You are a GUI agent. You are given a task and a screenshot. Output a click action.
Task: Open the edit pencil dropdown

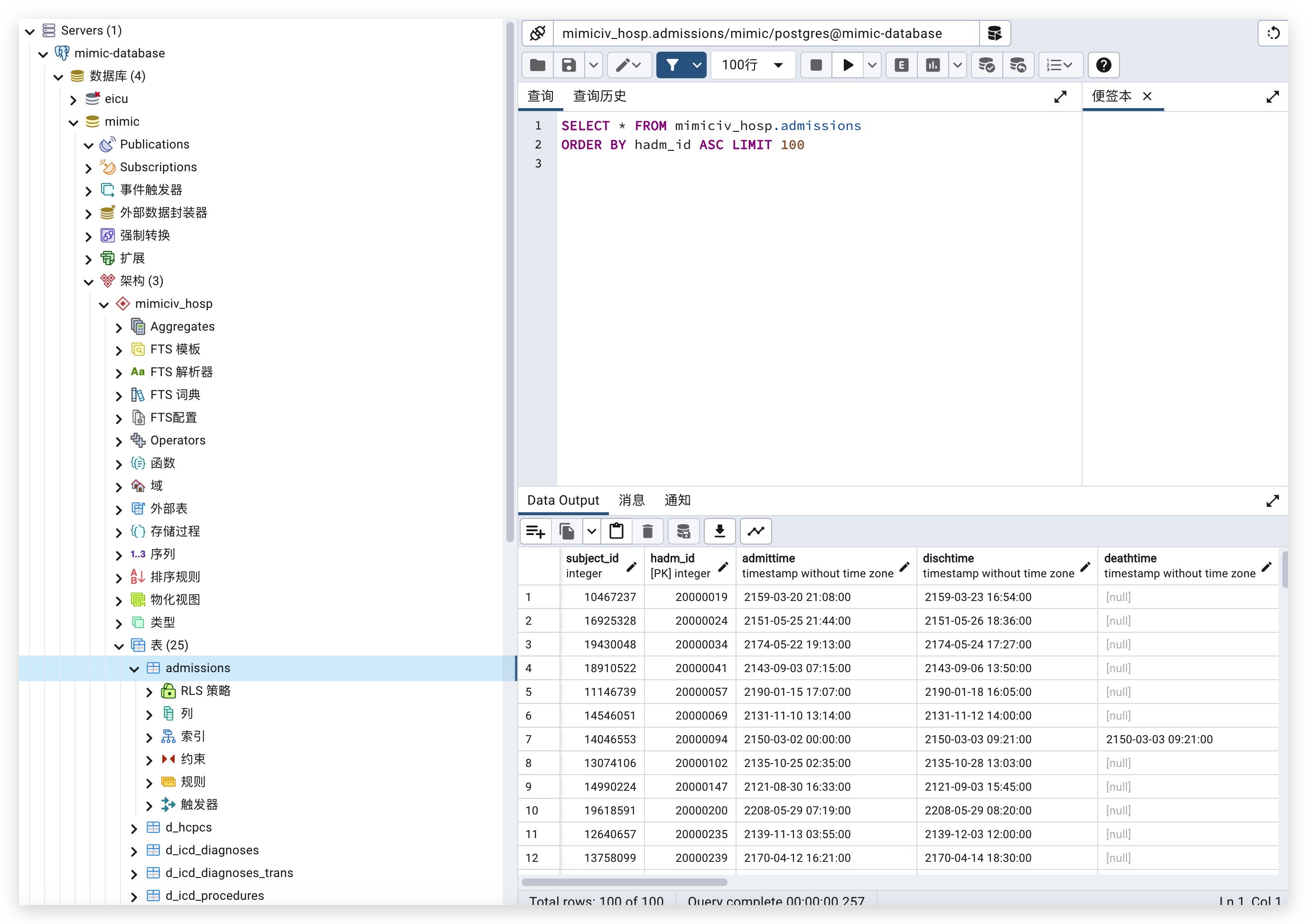pos(629,65)
